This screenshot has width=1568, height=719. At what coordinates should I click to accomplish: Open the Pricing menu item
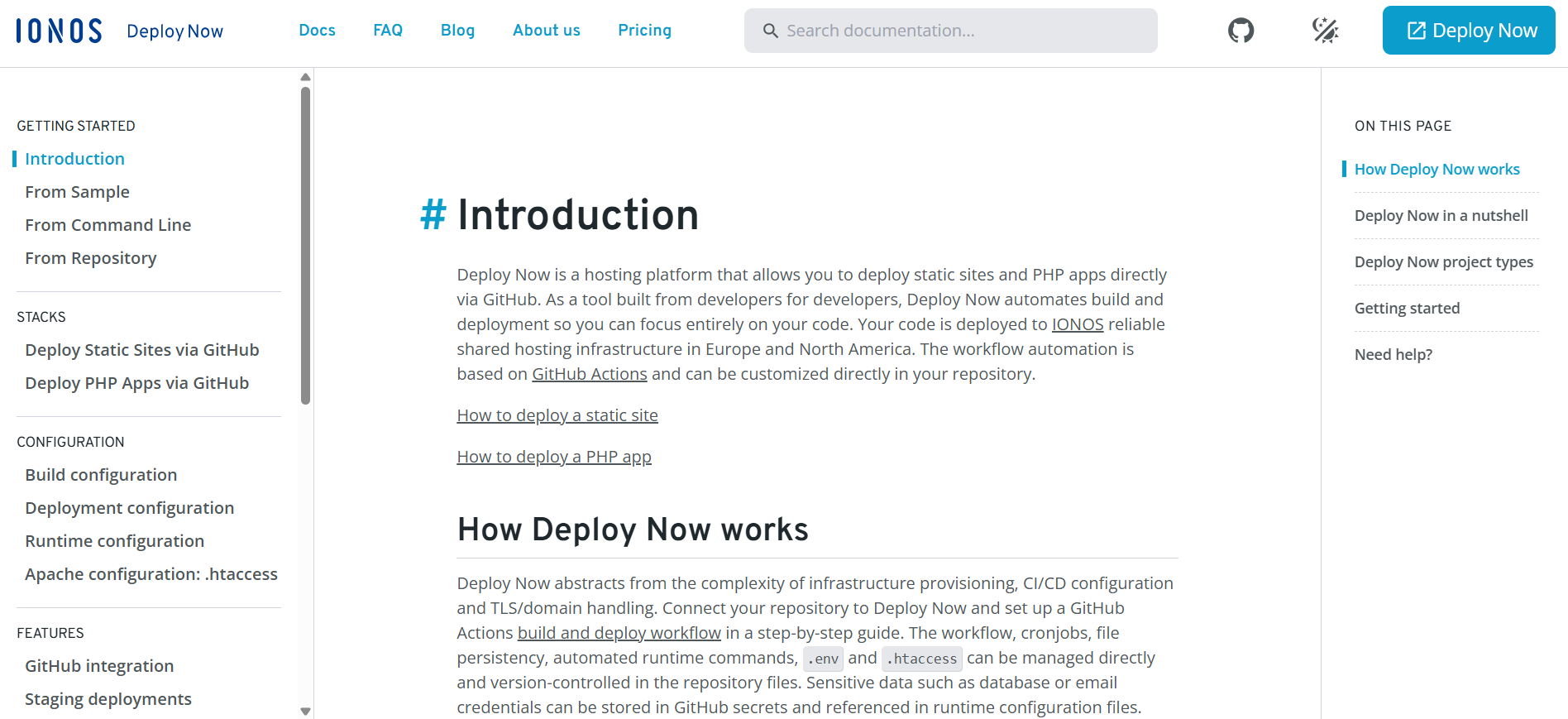645,31
